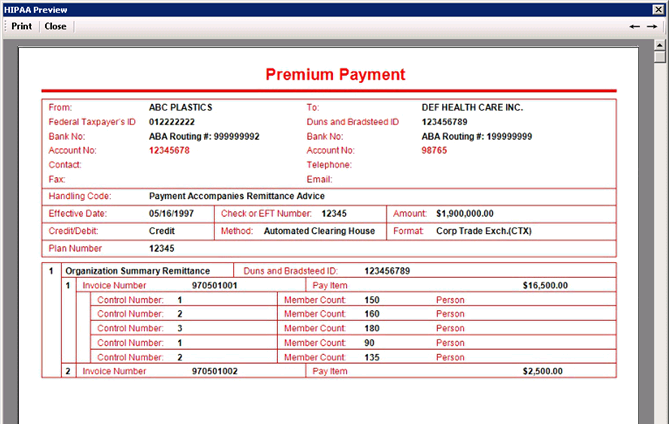Image resolution: width=669 pixels, height=424 pixels.
Task: Click the ABC PLASTICS sender name
Action: click(x=180, y=107)
